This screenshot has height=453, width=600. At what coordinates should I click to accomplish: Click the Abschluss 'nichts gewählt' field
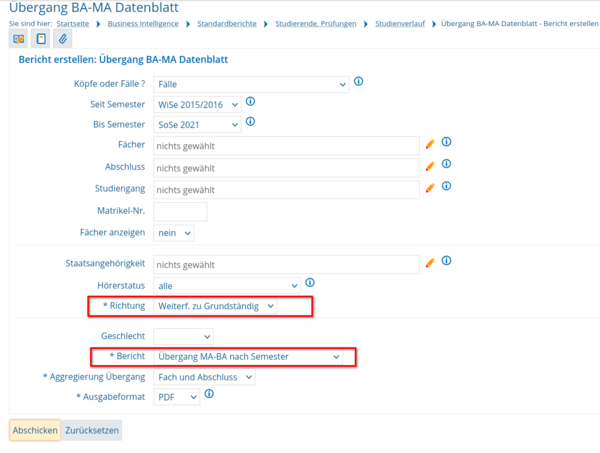(x=286, y=168)
